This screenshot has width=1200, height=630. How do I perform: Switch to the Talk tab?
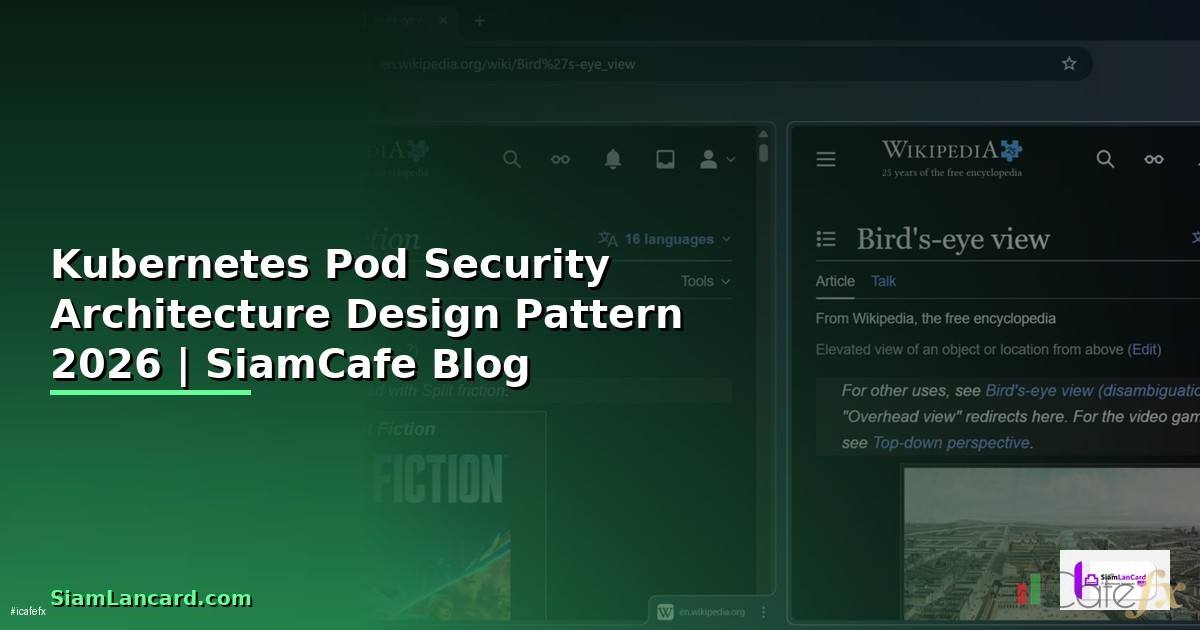coord(884,281)
